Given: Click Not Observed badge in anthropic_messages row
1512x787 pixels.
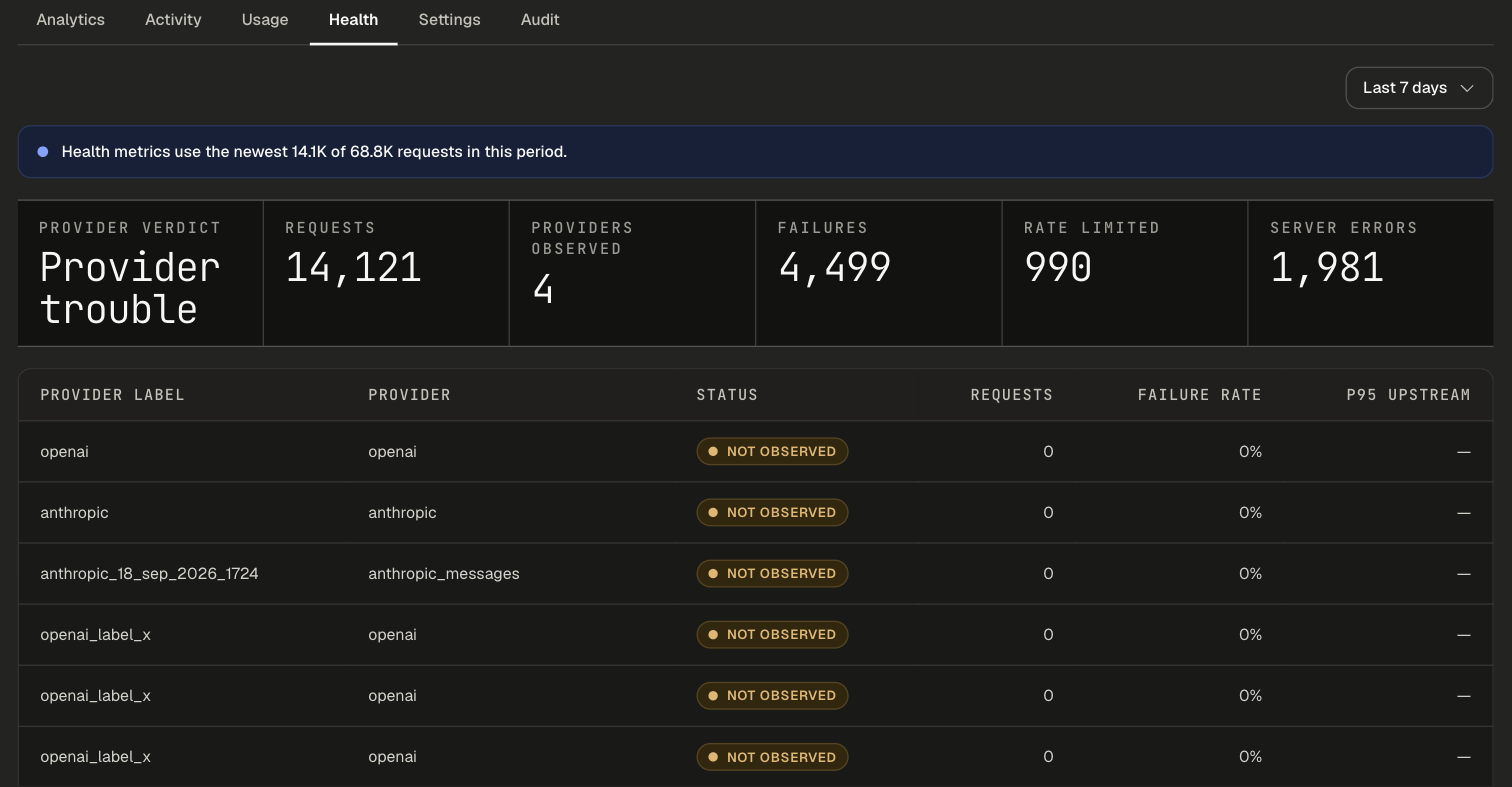Looking at the screenshot, I should pos(772,574).
